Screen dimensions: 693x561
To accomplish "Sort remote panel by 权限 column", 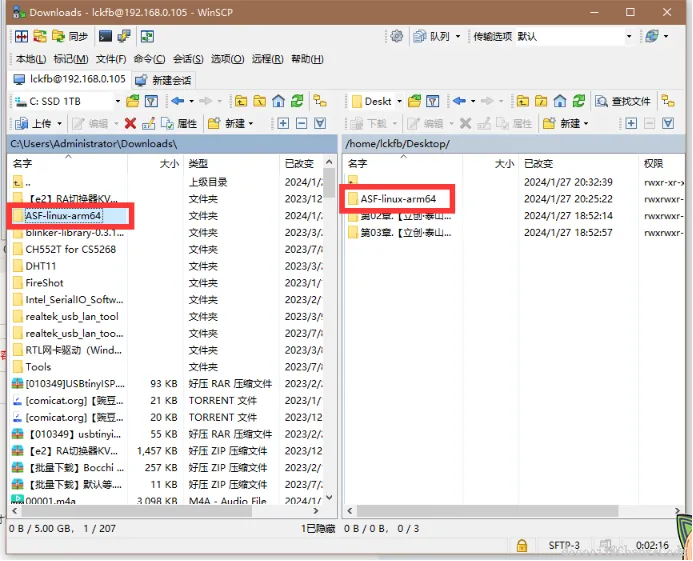I will pyautogui.click(x=662, y=164).
